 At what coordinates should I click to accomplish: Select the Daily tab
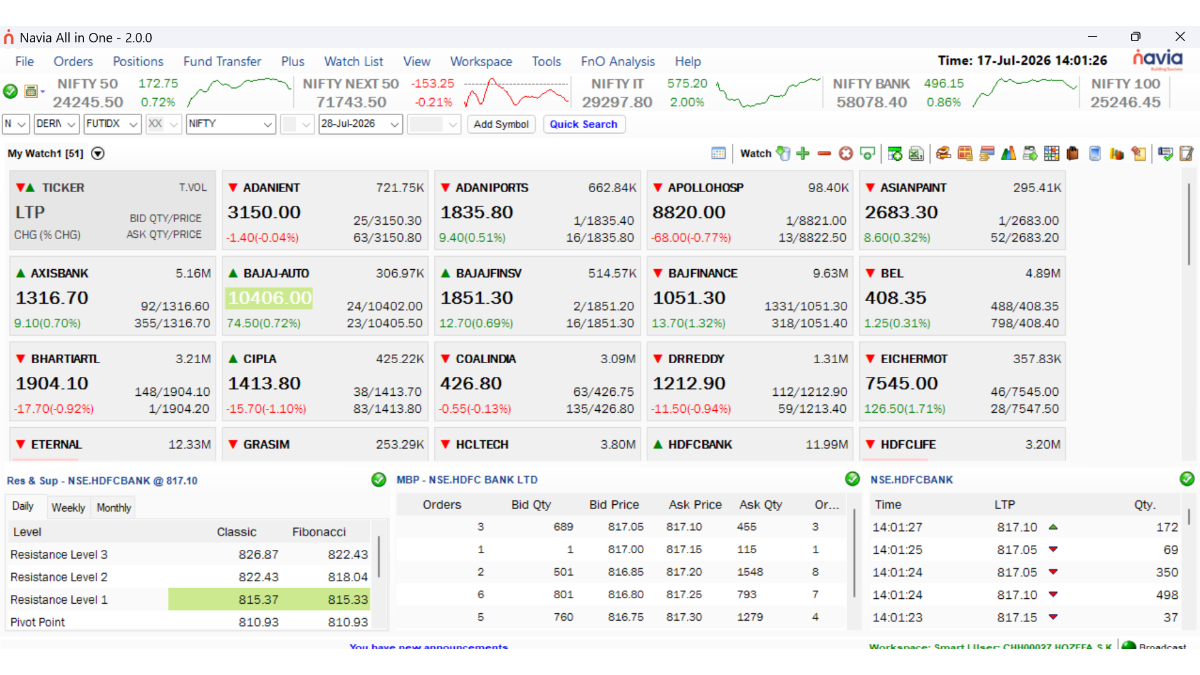(x=23, y=507)
